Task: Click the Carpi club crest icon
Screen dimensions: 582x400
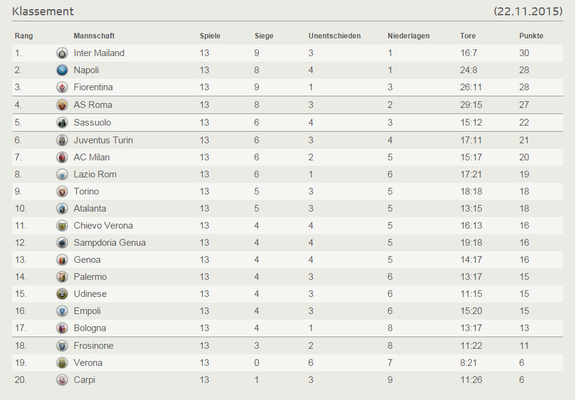Action: [x=62, y=380]
